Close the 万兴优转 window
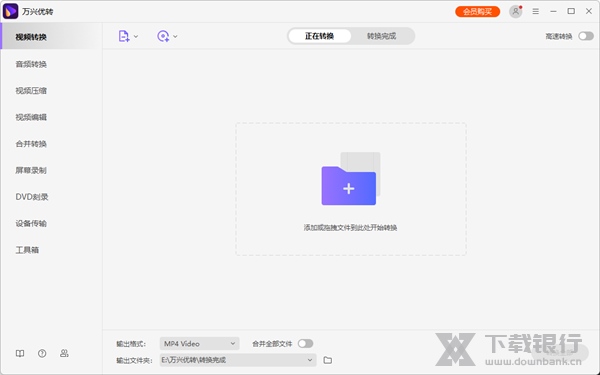The width and height of the screenshot is (600, 375). point(589,11)
